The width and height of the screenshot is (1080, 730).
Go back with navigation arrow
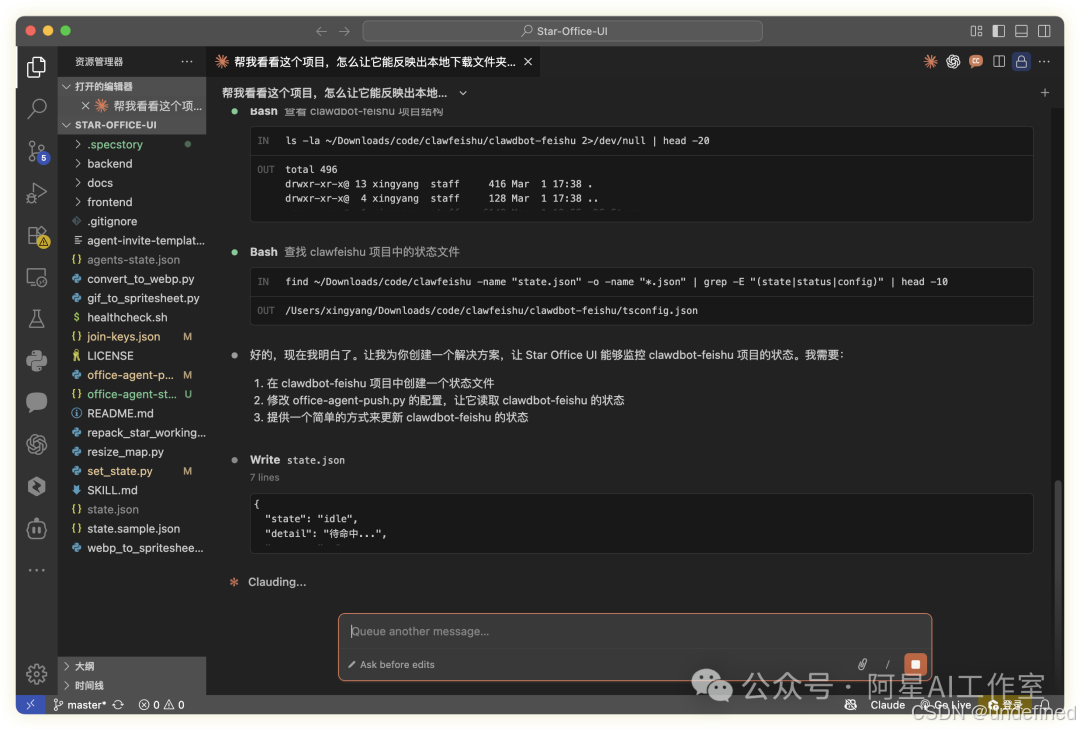321,31
